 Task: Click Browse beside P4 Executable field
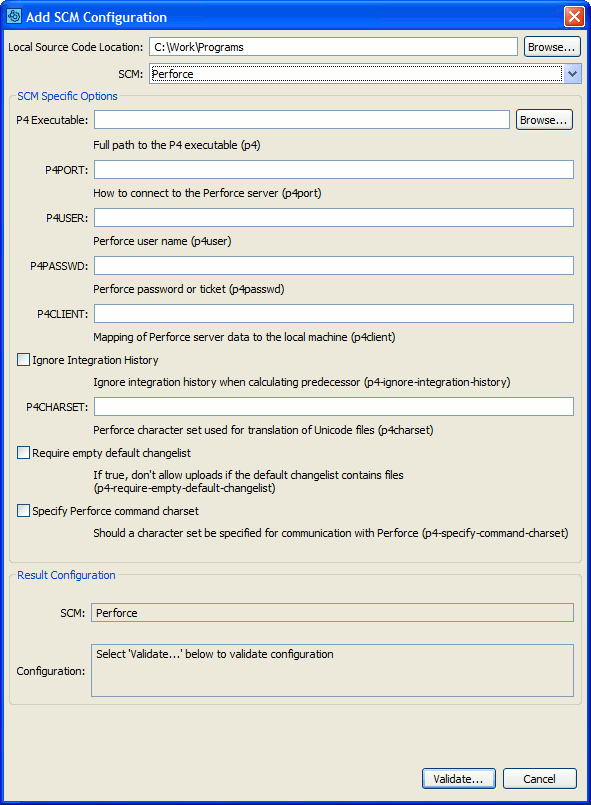[543, 119]
